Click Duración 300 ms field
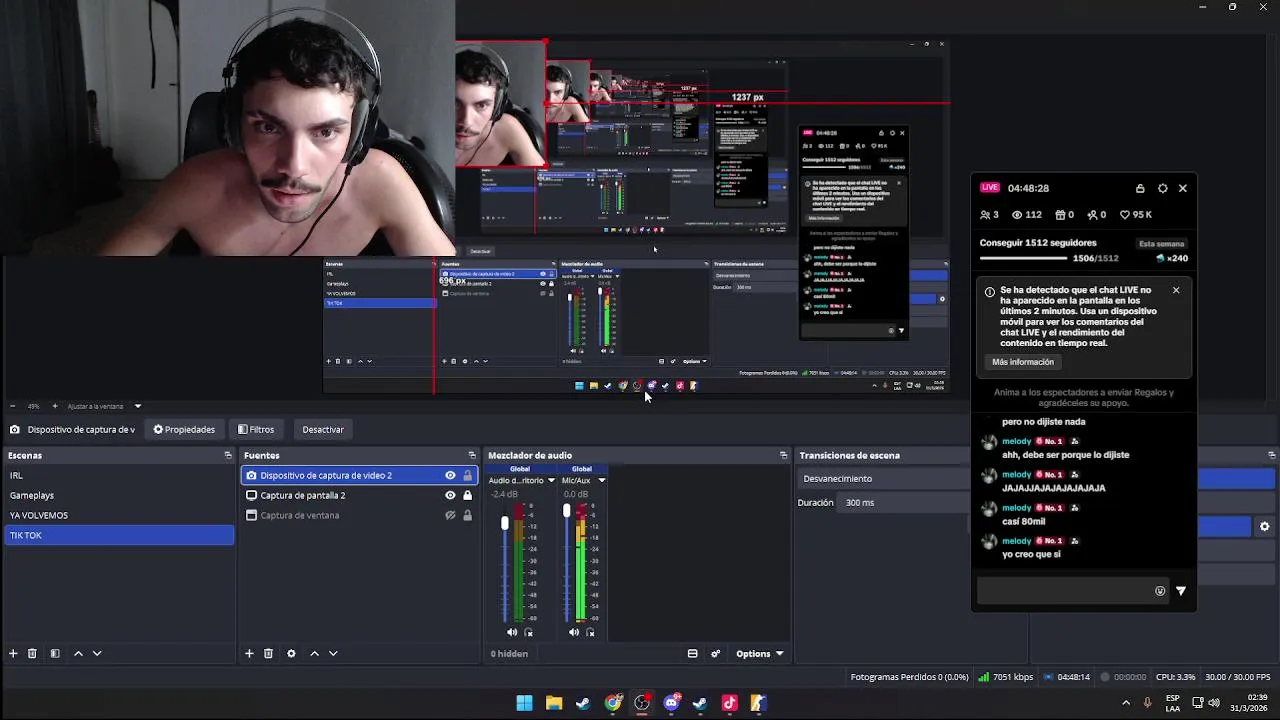This screenshot has width=1280, height=720. [905, 502]
